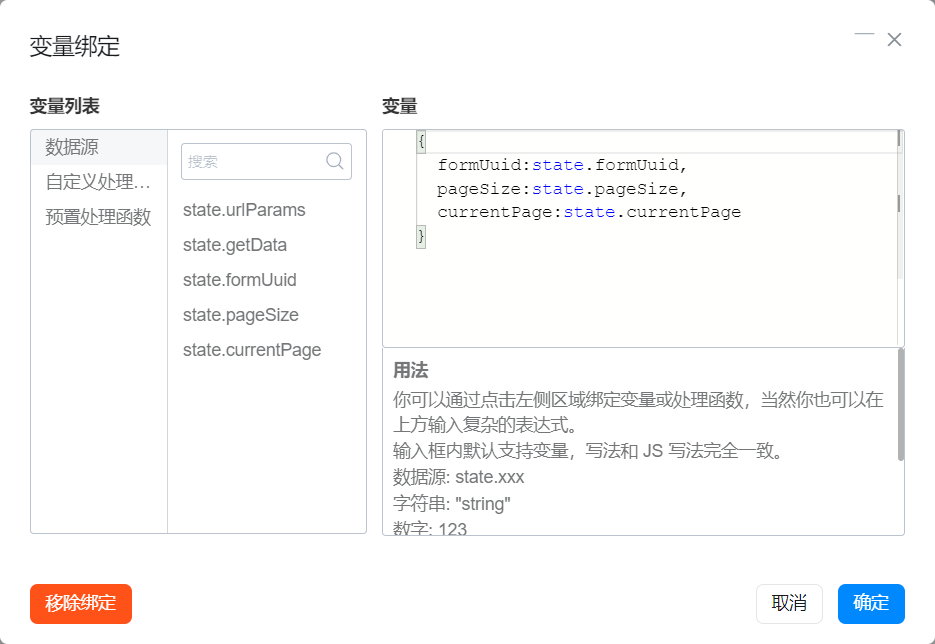Click the 移除绑定 button
The height and width of the screenshot is (644, 935).
pyautogui.click(x=81, y=603)
